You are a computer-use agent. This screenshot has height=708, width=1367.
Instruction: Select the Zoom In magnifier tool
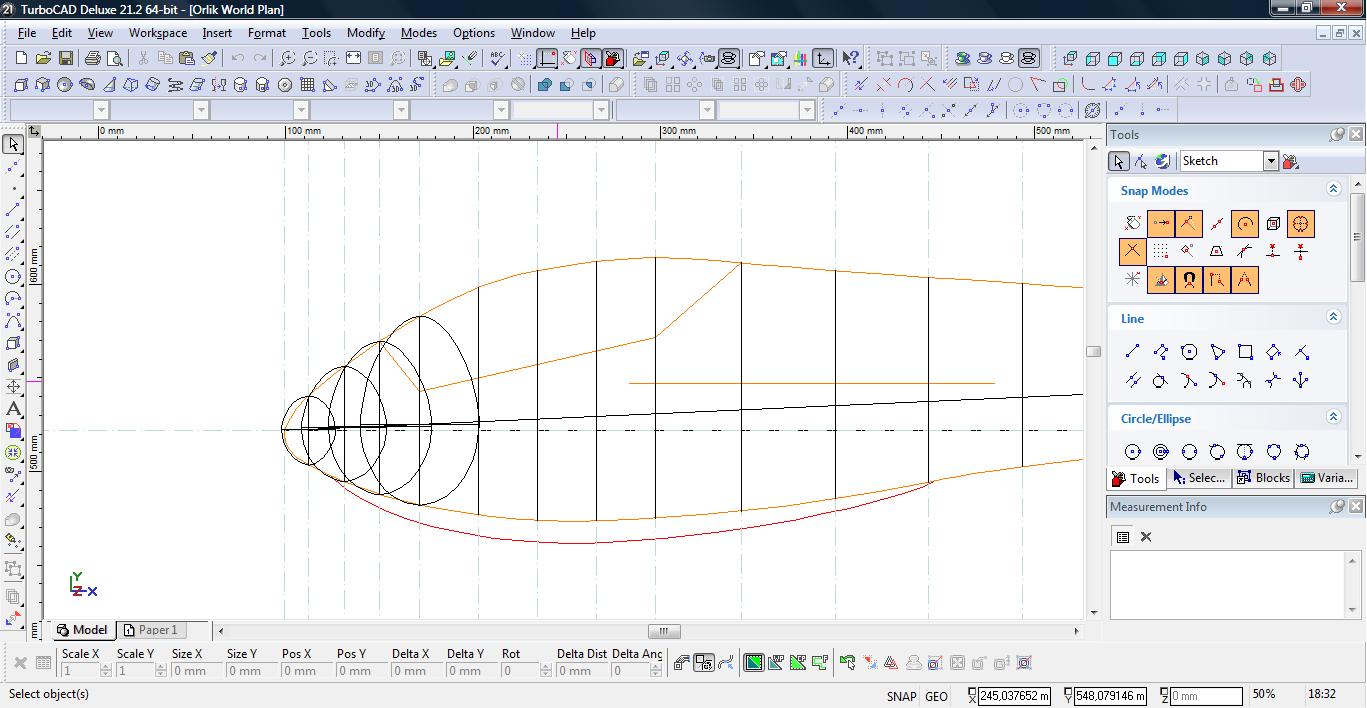point(288,59)
